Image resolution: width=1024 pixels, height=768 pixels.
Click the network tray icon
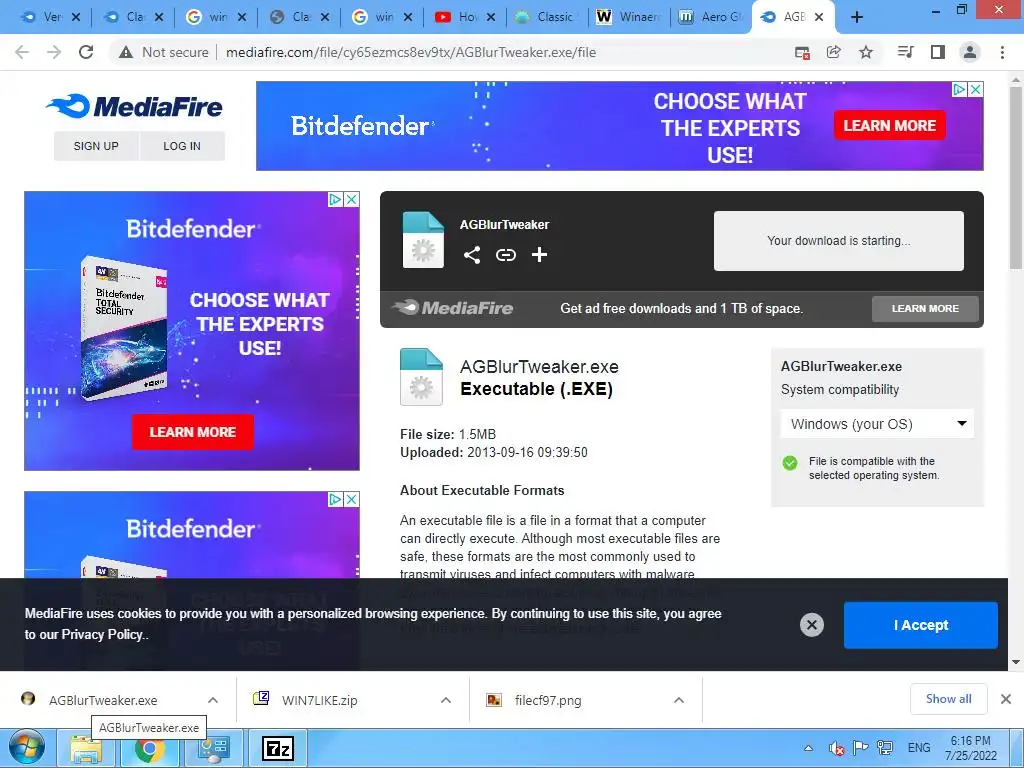click(886, 748)
